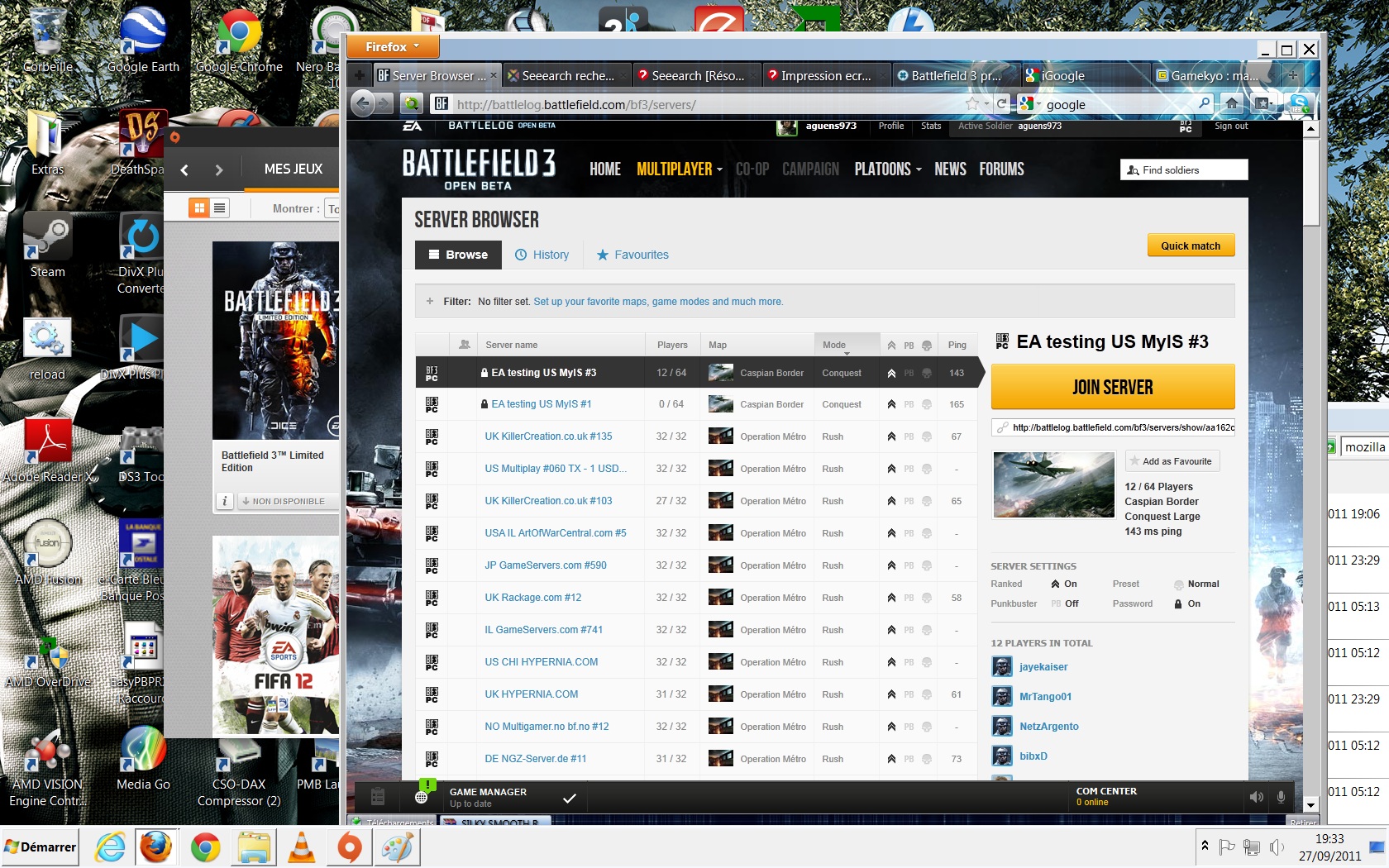1389x868 pixels.
Task: Open Google Chrome from taskbar
Action: tap(206, 847)
